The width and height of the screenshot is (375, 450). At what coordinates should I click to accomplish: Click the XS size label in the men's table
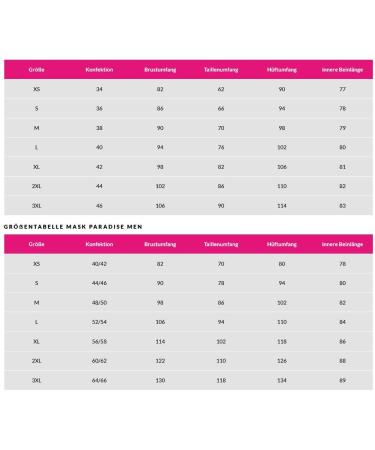click(37, 264)
